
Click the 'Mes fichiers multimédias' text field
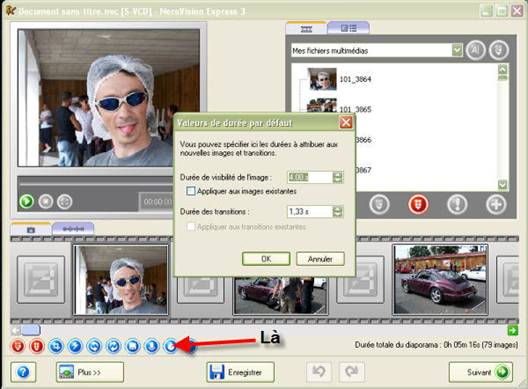pyautogui.click(x=371, y=51)
